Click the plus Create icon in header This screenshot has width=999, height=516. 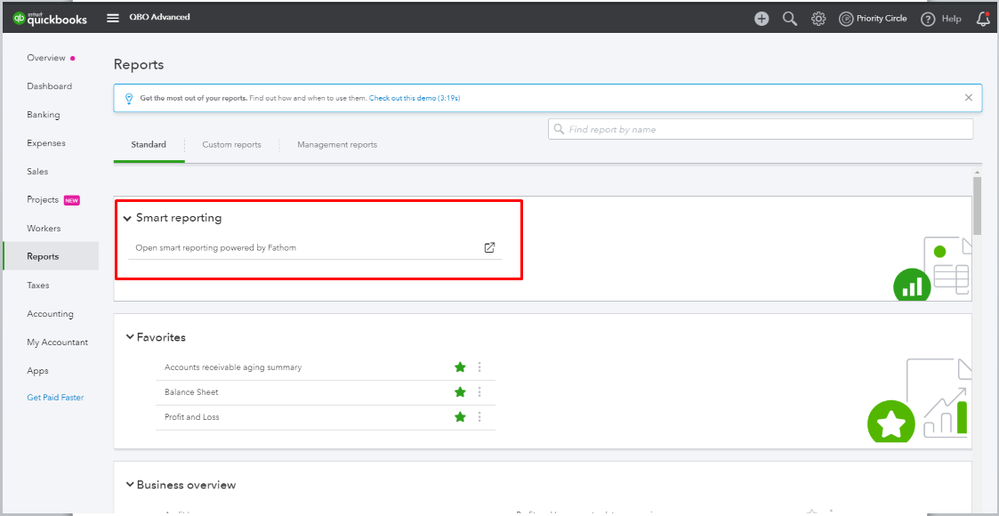[x=762, y=18]
